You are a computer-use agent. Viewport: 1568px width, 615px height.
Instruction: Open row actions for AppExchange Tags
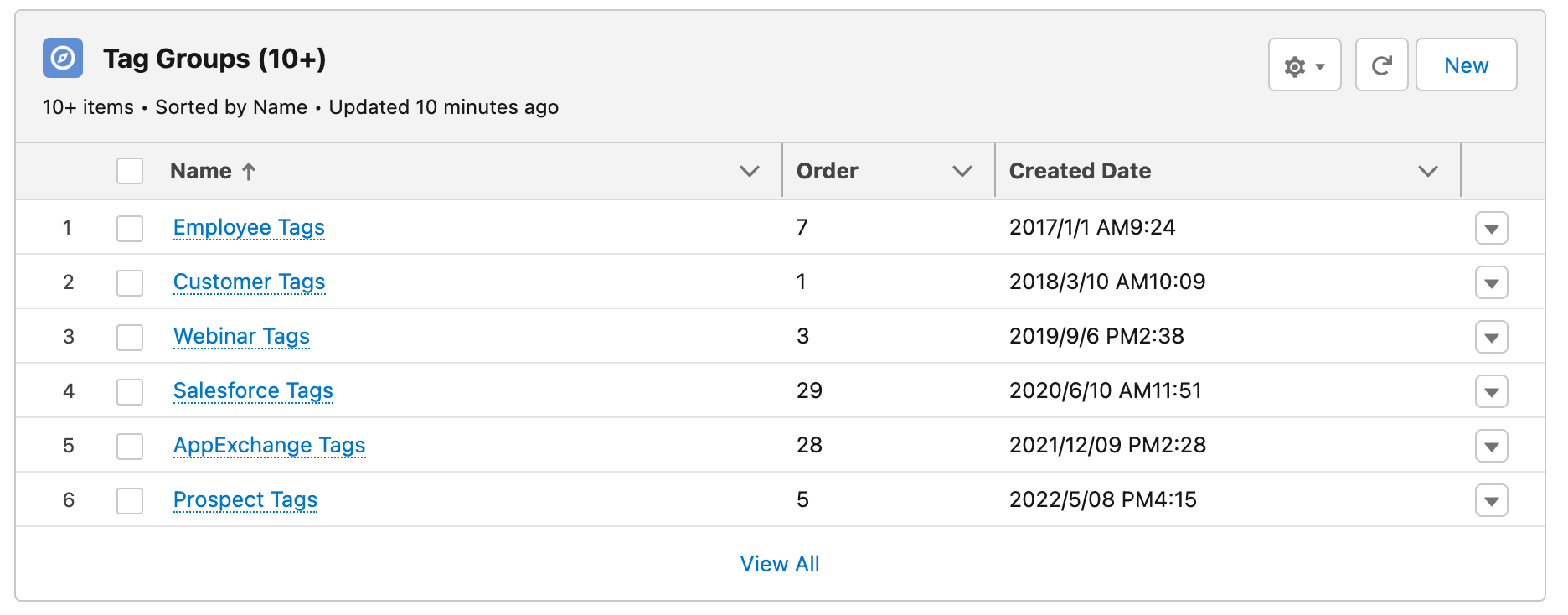tap(1491, 447)
